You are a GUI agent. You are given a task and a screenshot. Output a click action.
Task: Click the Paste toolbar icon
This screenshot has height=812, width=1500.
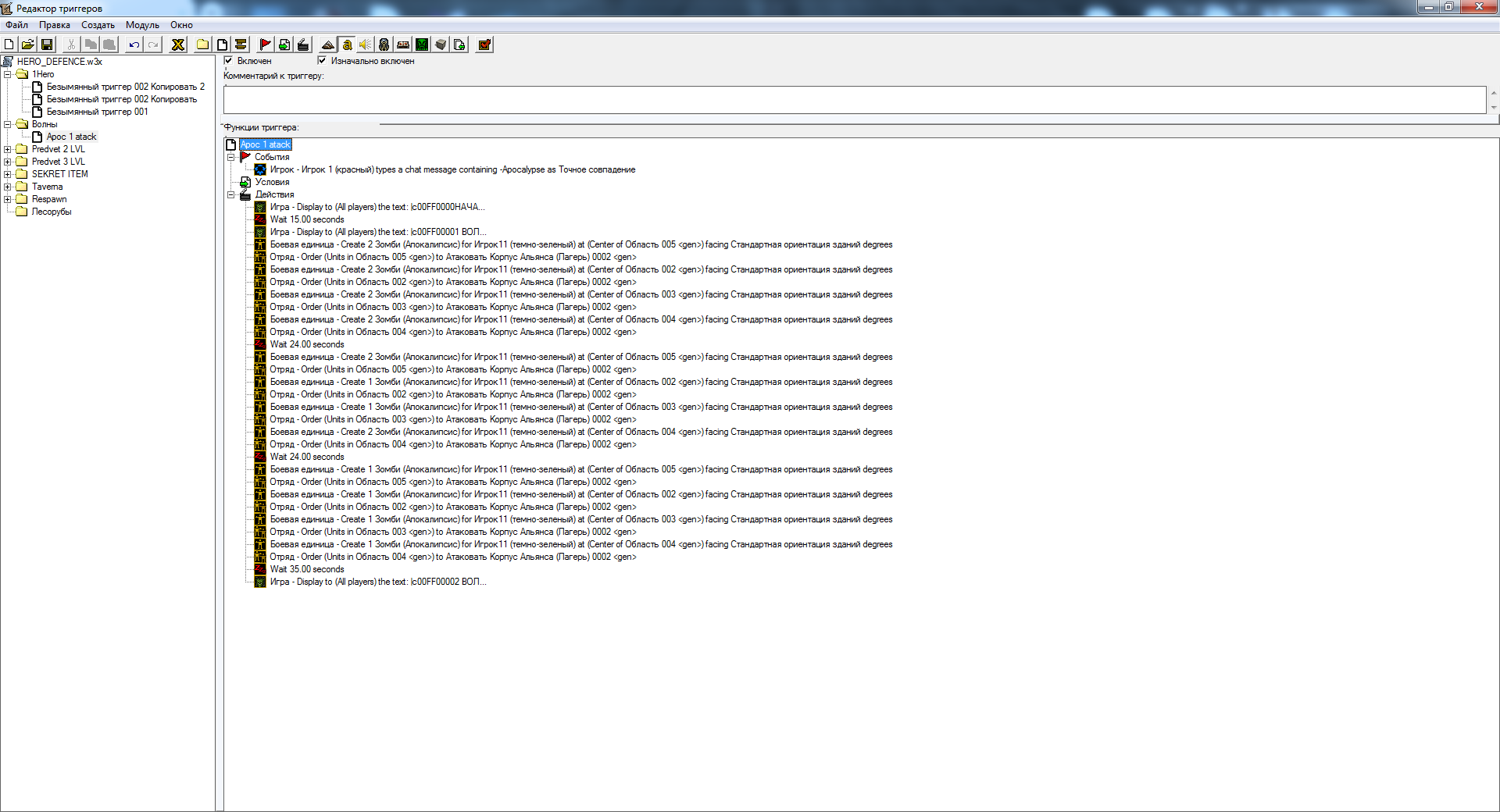point(109,45)
